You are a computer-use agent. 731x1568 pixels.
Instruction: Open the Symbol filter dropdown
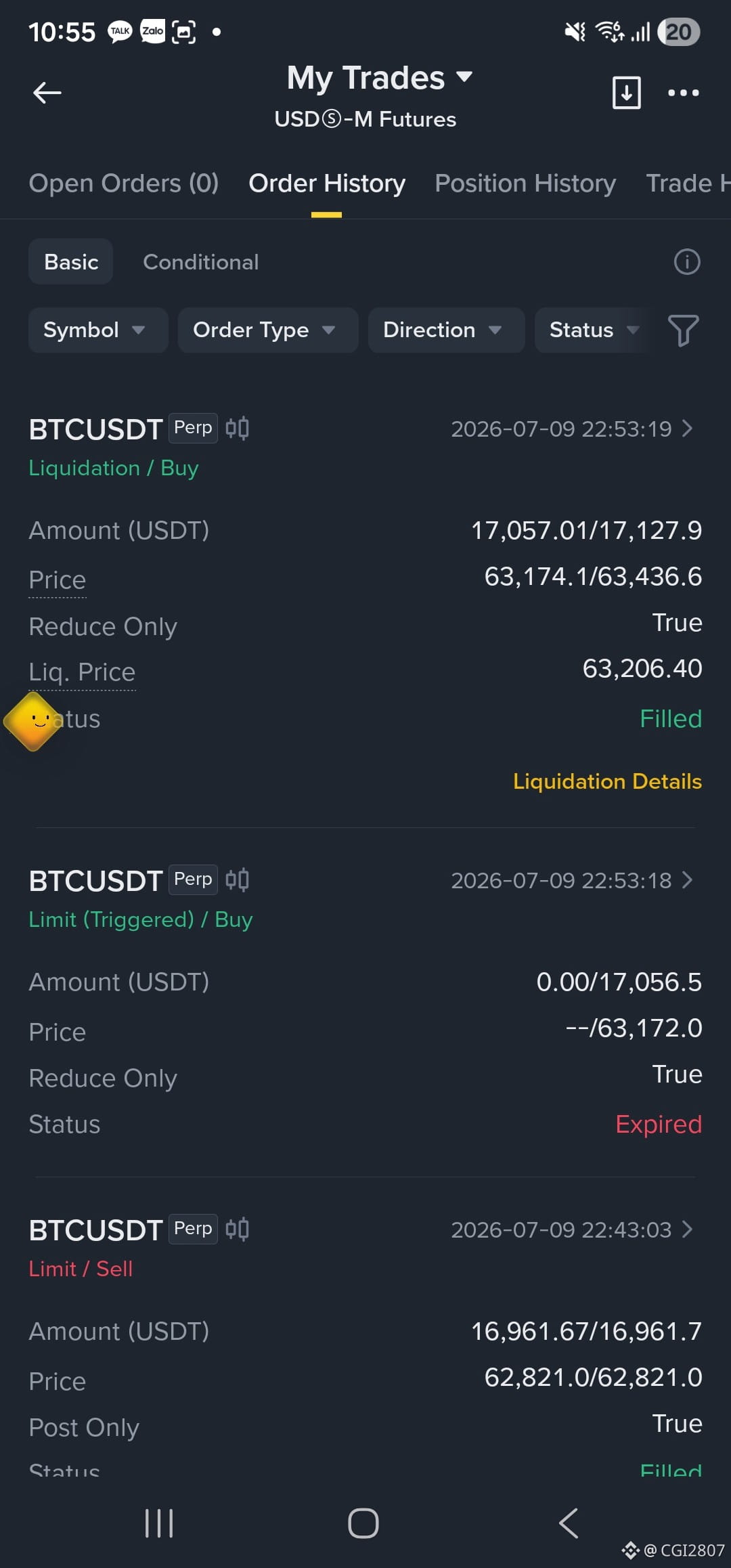(98, 330)
